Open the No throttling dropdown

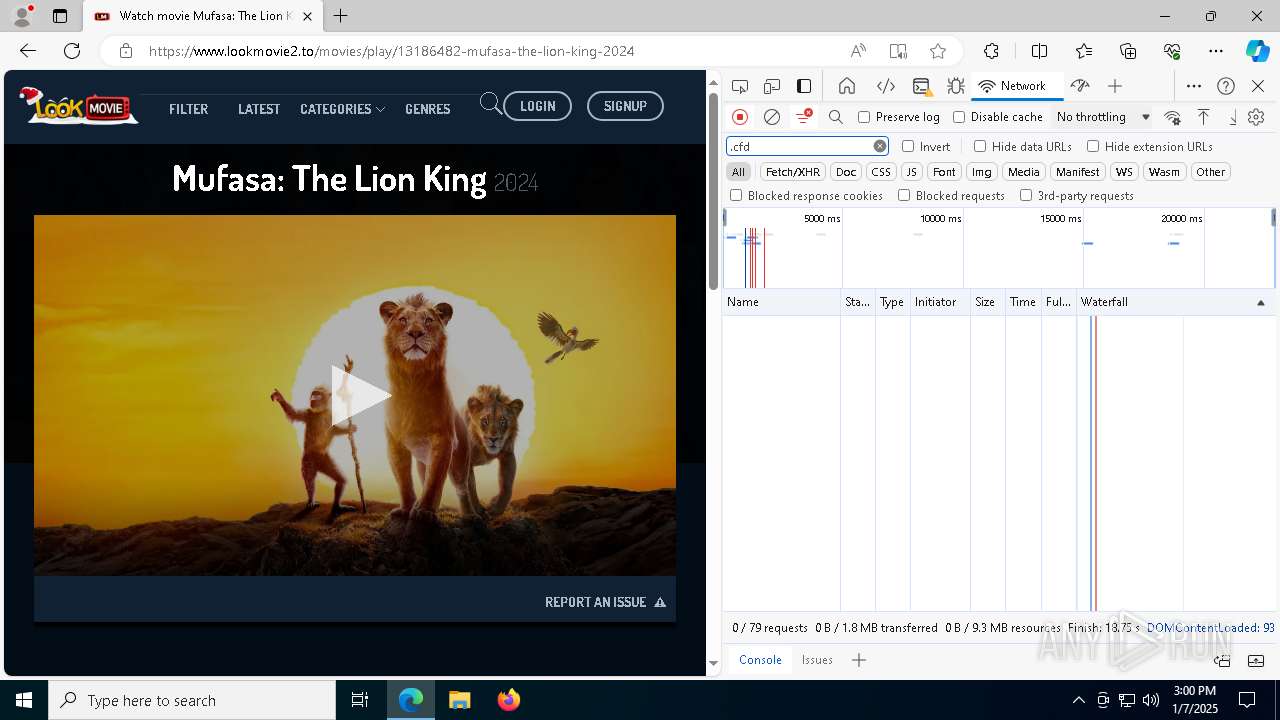pyautogui.click(x=1102, y=117)
